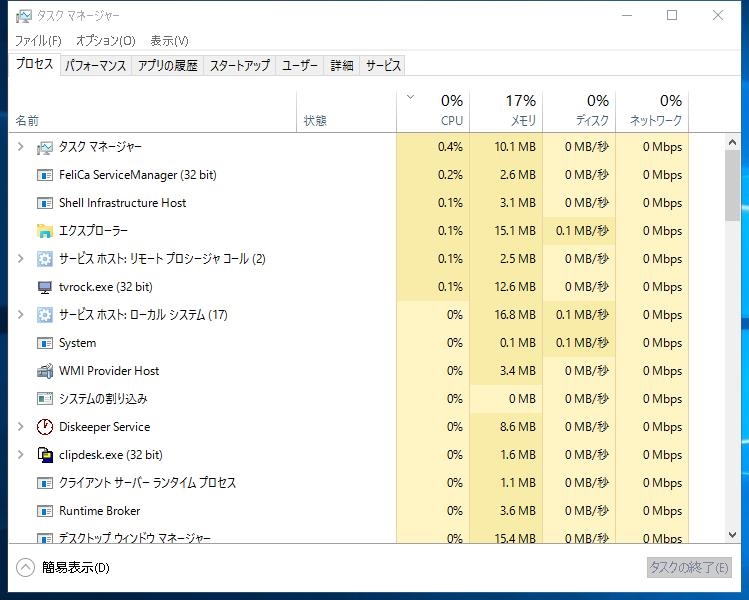Click the FeliCa ServiceManager process icon
The width and height of the screenshot is (749, 600).
click(44, 175)
